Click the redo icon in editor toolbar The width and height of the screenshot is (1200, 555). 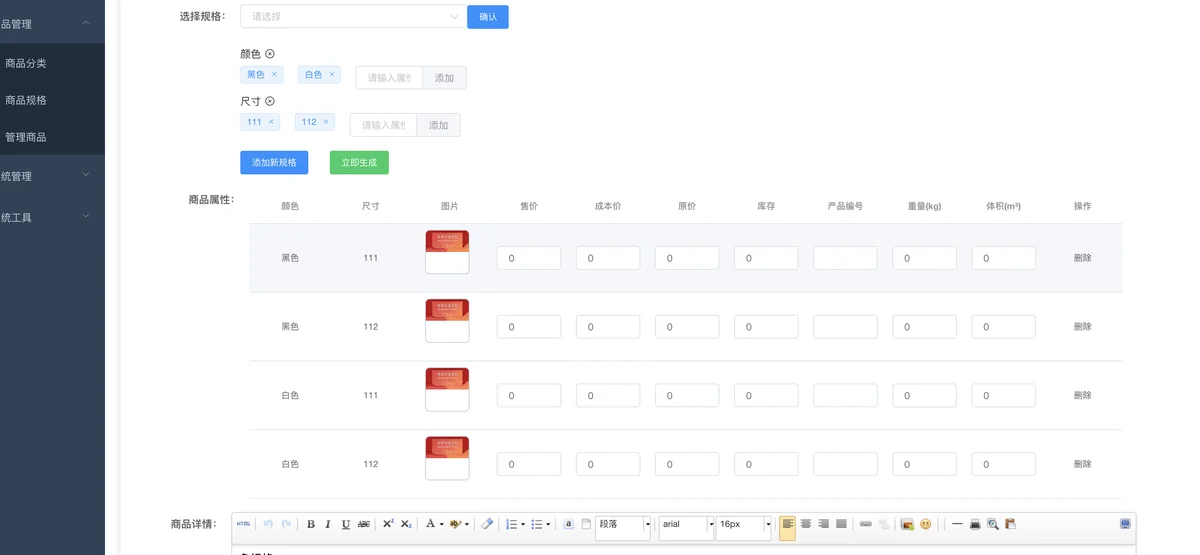[286, 524]
